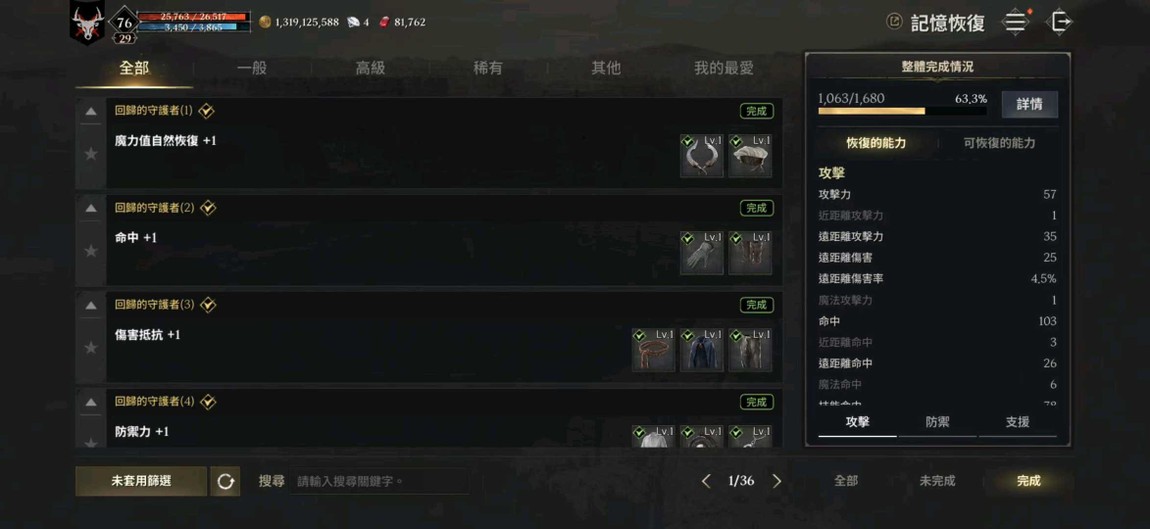This screenshot has height=529, width=1150.
Task: Click the exit door icon
Action: tap(1061, 21)
